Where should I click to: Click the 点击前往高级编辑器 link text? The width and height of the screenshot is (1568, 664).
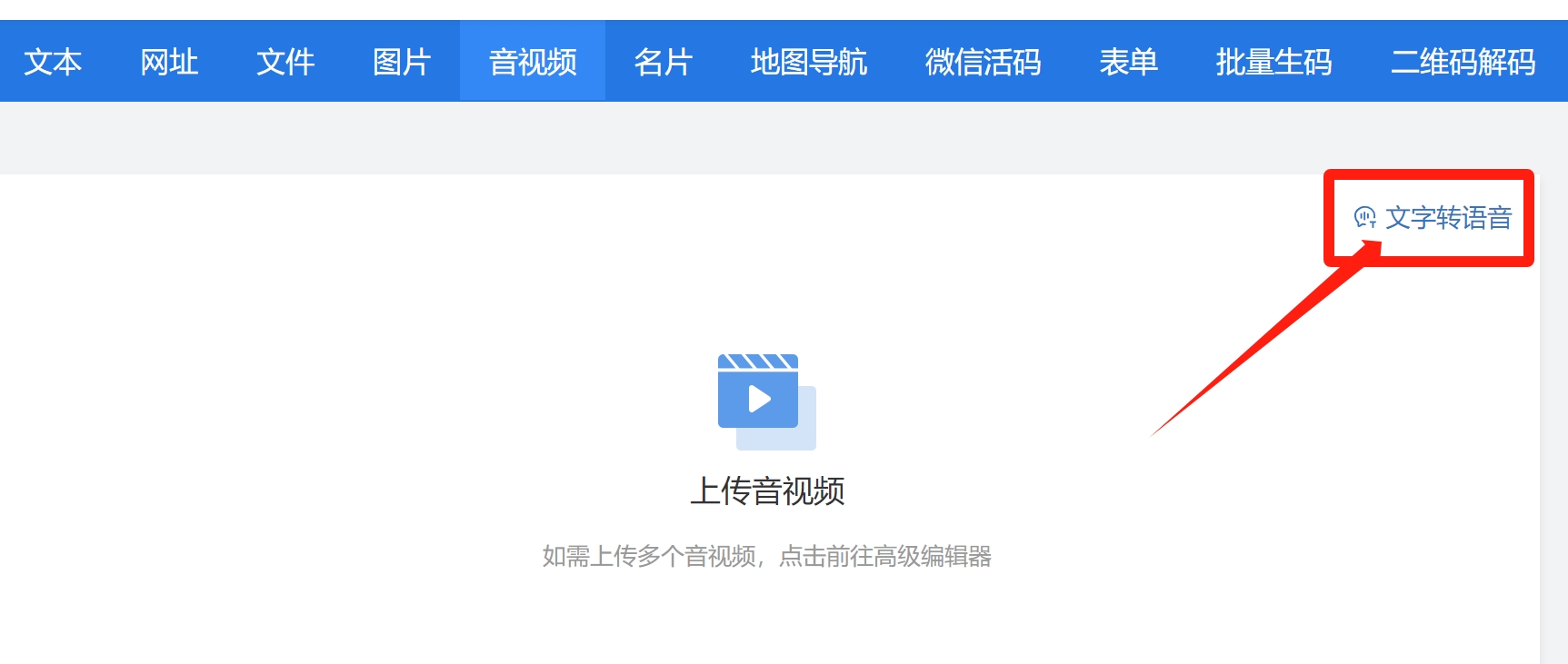click(x=885, y=556)
